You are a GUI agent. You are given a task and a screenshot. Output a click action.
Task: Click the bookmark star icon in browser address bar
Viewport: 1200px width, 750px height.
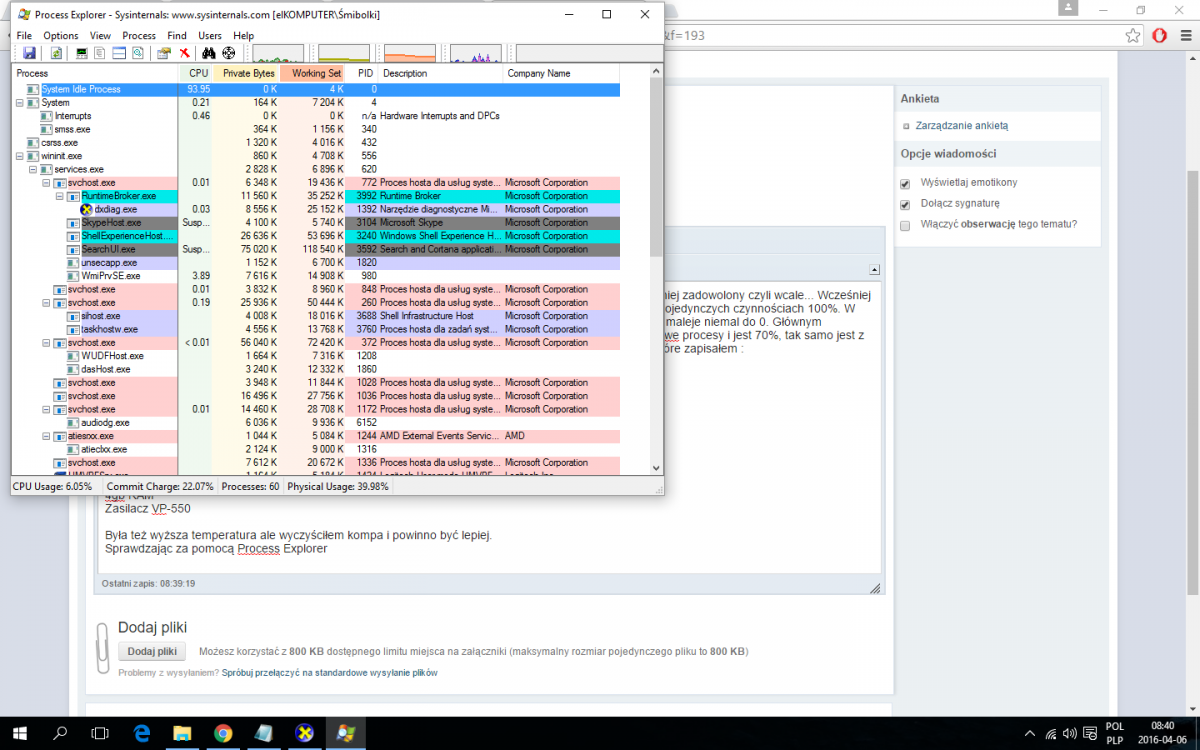1133,35
